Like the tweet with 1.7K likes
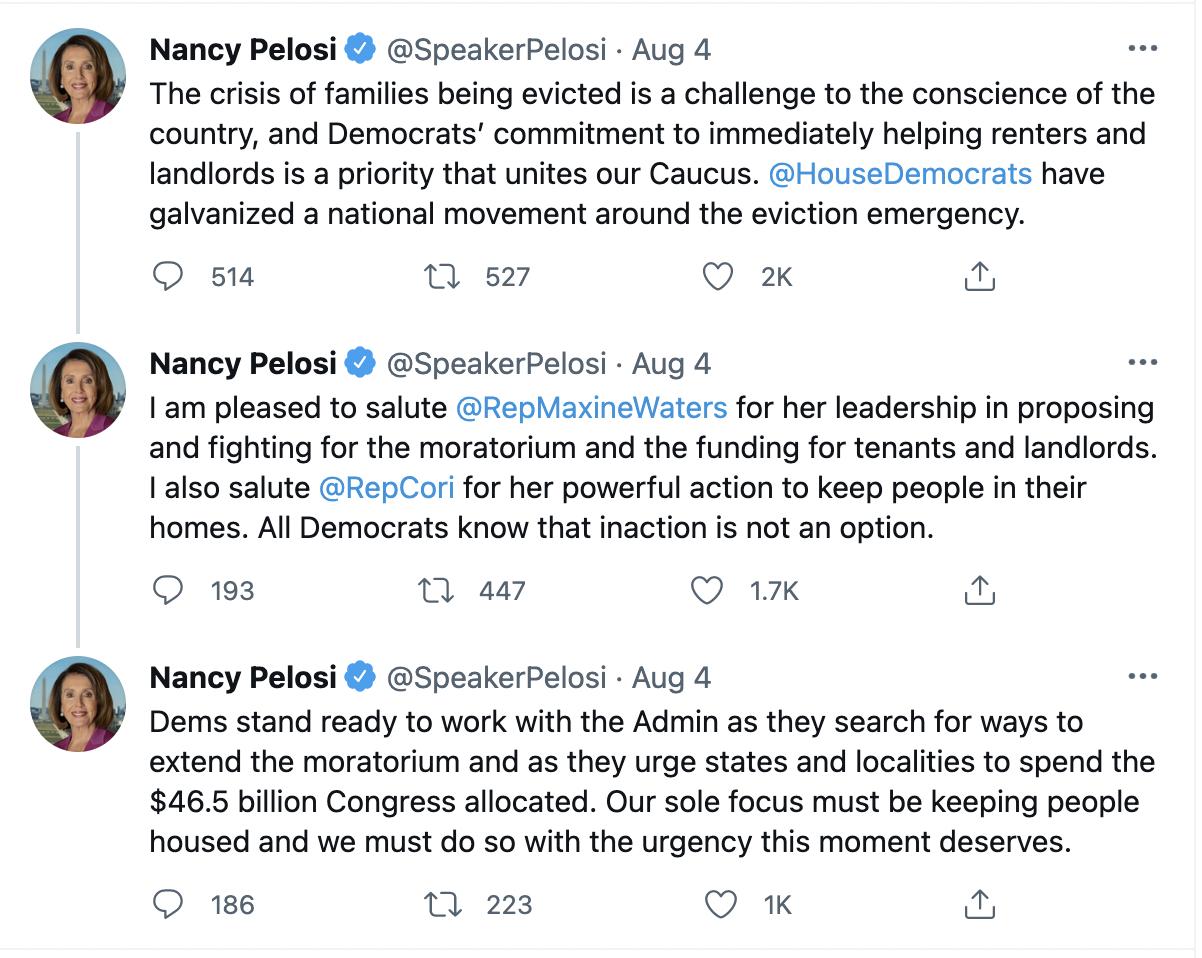 click(x=707, y=591)
